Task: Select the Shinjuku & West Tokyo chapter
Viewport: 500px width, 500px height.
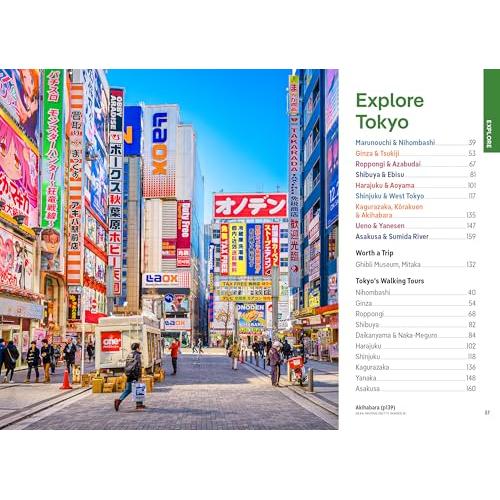Action: pos(415,196)
